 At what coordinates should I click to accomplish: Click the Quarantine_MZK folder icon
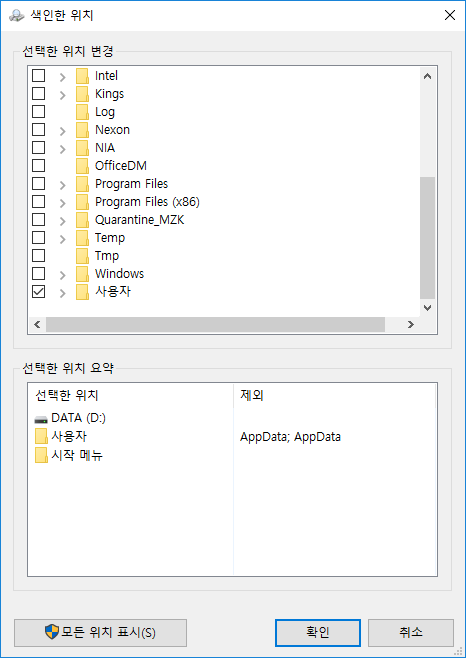coord(82,220)
